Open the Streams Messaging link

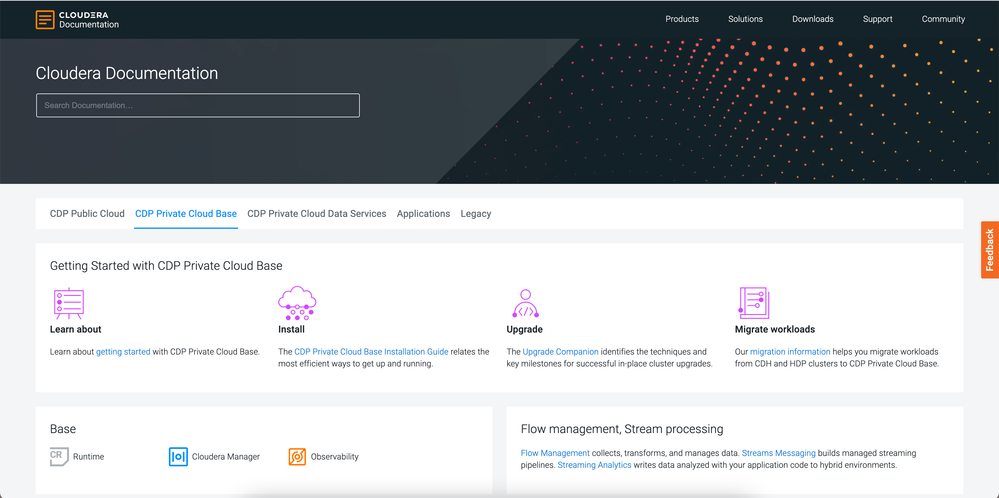pyautogui.click(x=779, y=453)
